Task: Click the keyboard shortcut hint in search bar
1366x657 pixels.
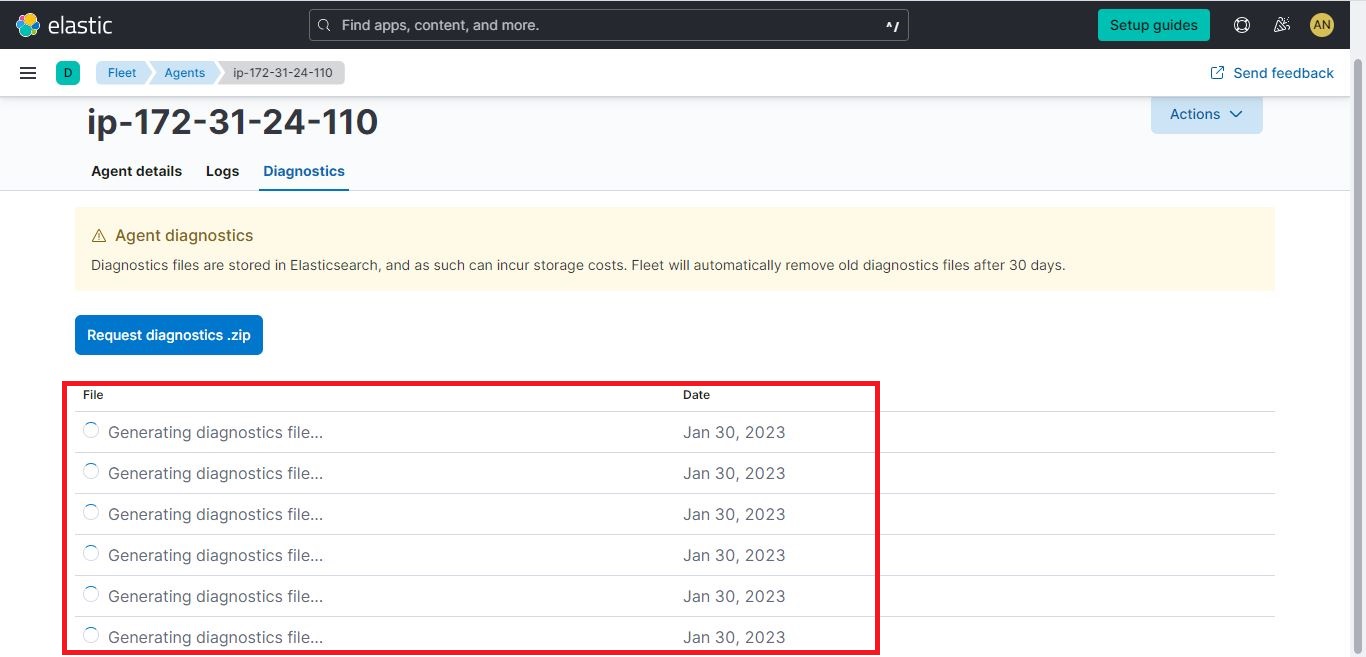Action: [x=890, y=24]
